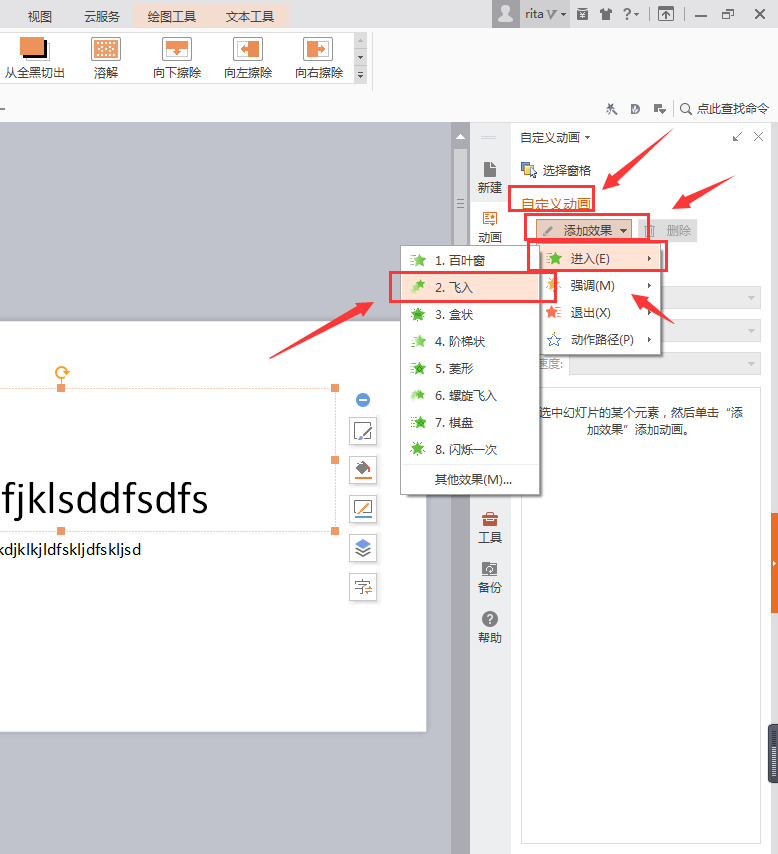This screenshot has height=854, width=778.
Task: Apply the 溶解 dissolve transition
Action: [106, 58]
